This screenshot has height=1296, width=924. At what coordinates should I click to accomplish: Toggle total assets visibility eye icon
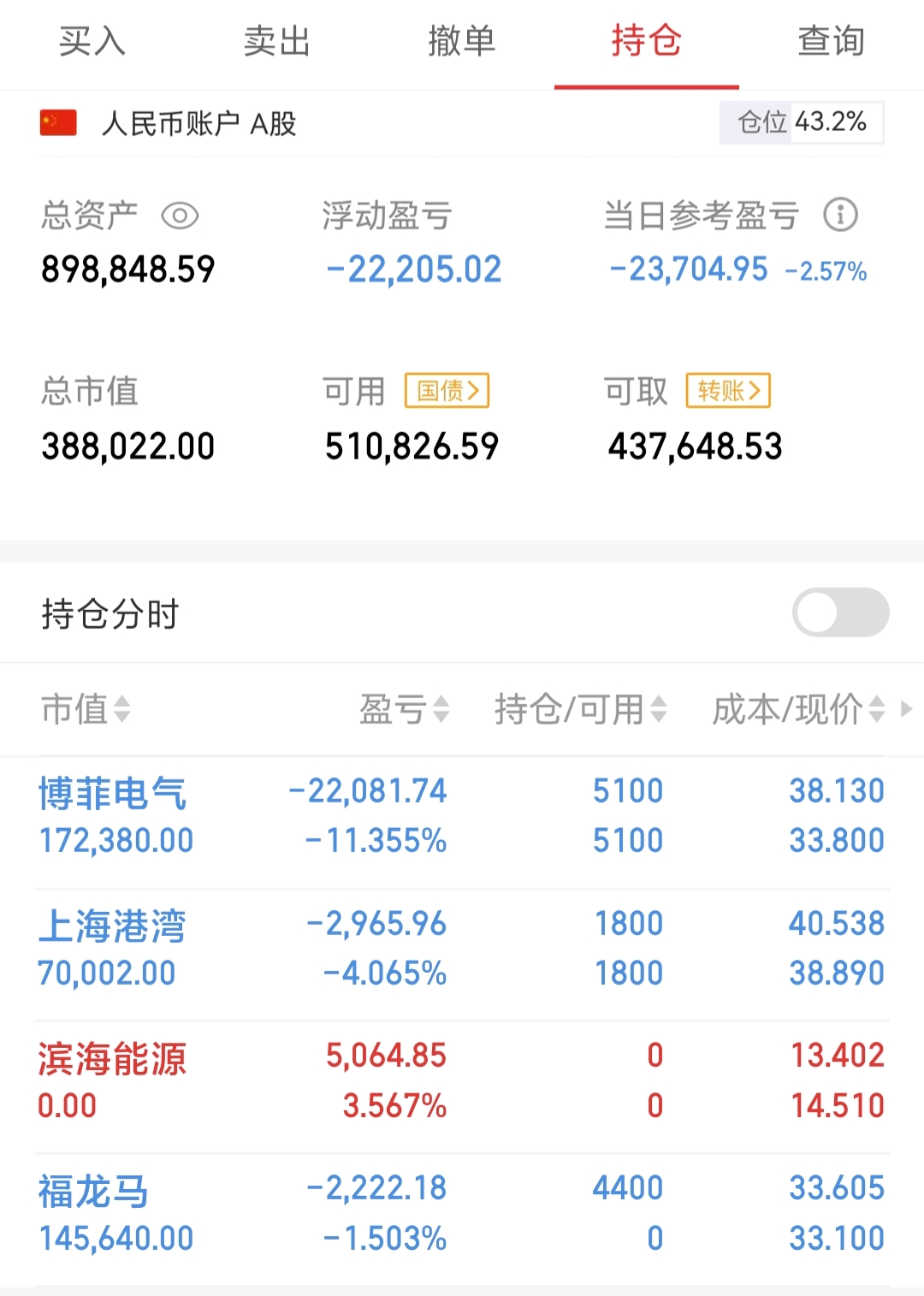pyautogui.click(x=180, y=216)
